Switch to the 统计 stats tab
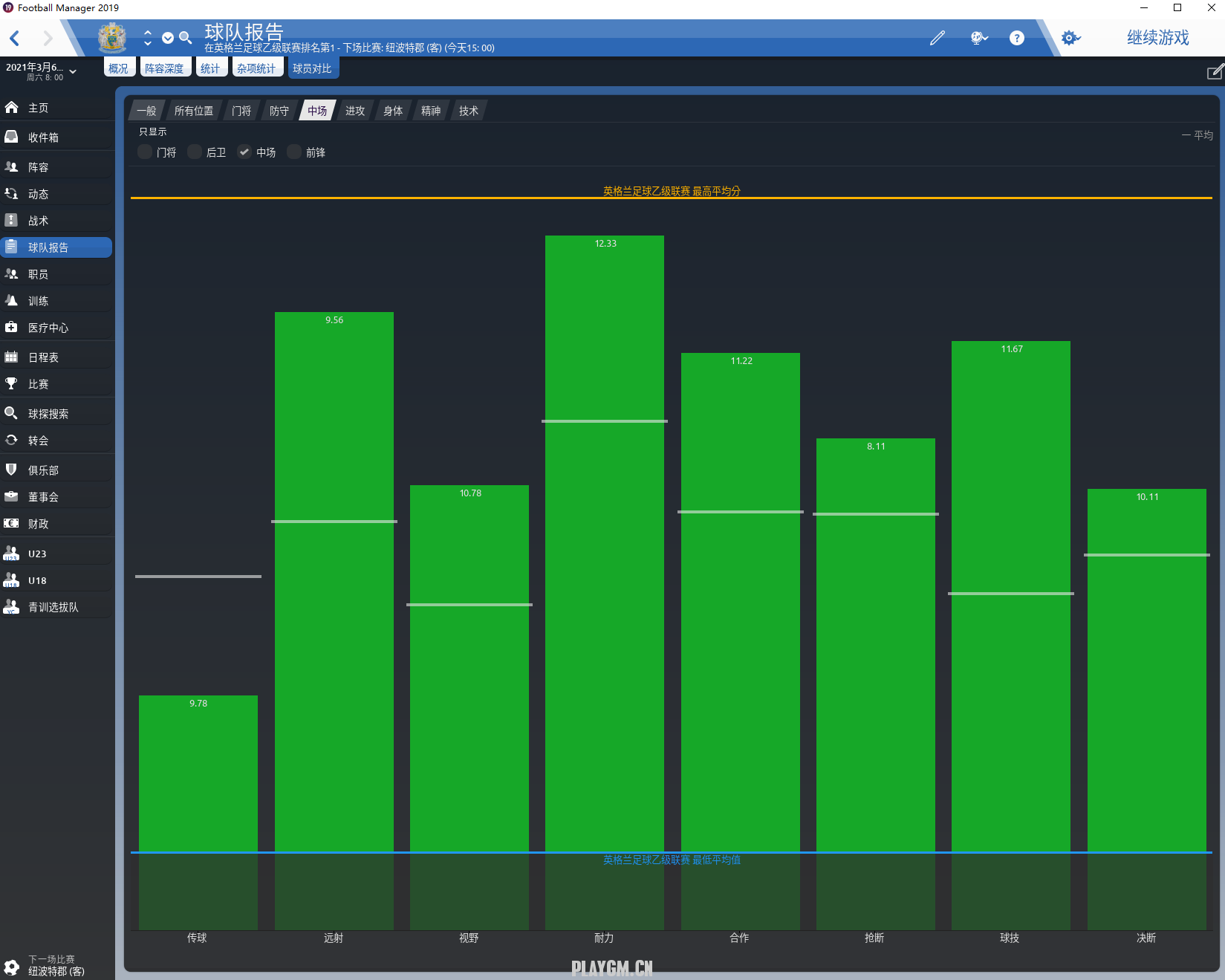Viewport: 1225px width, 980px height. (x=210, y=68)
